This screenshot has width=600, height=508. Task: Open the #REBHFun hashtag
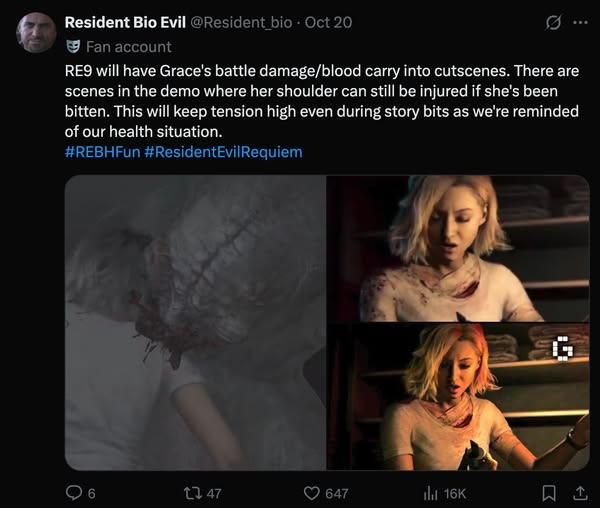tap(103, 152)
